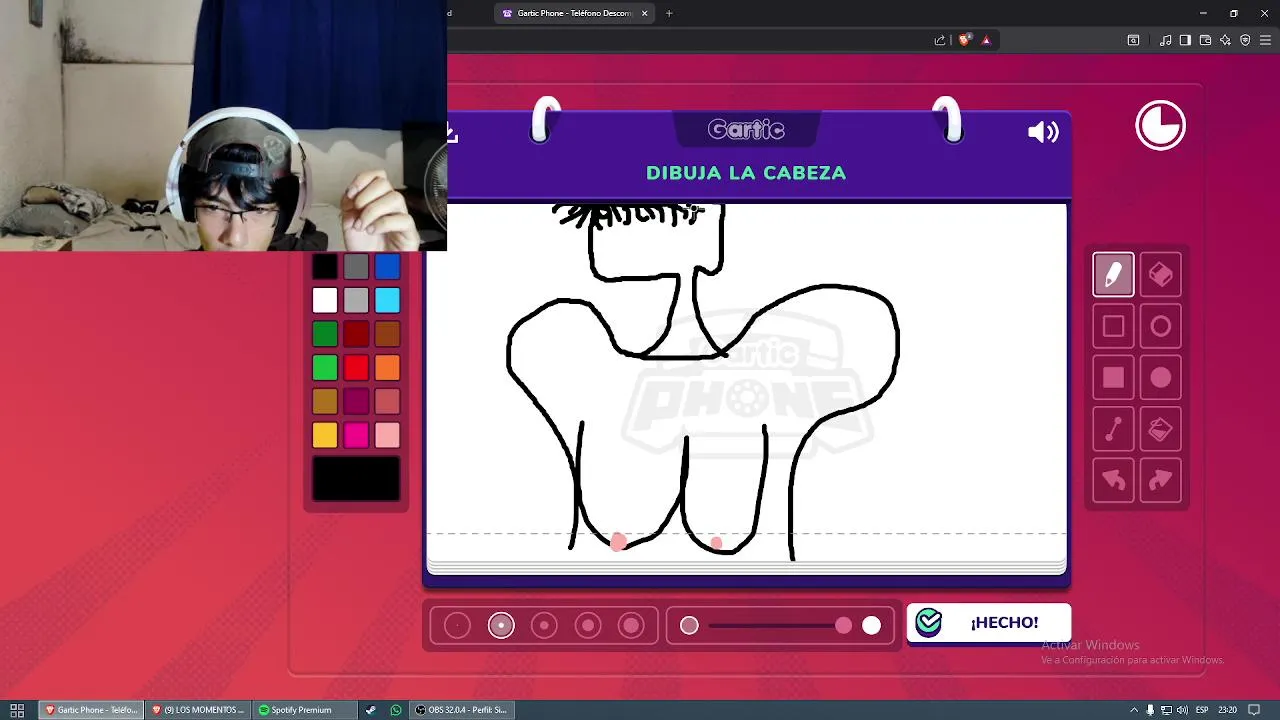Viewport: 1280px width, 720px height.
Task: Pick the white color swatch
Action: point(325,300)
